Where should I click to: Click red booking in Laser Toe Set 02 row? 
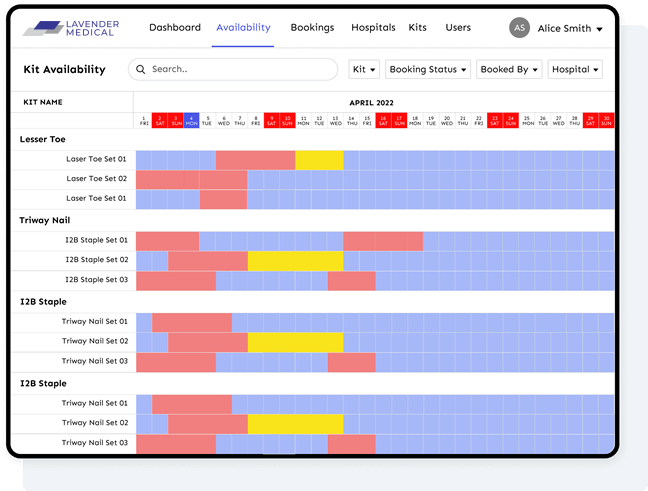tap(191, 180)
